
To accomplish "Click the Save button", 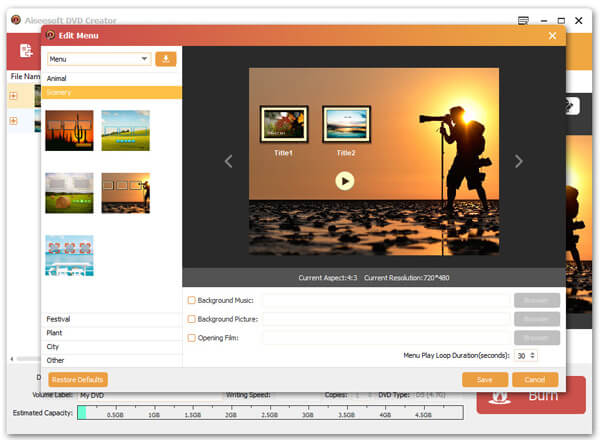I will pos(485,380).
